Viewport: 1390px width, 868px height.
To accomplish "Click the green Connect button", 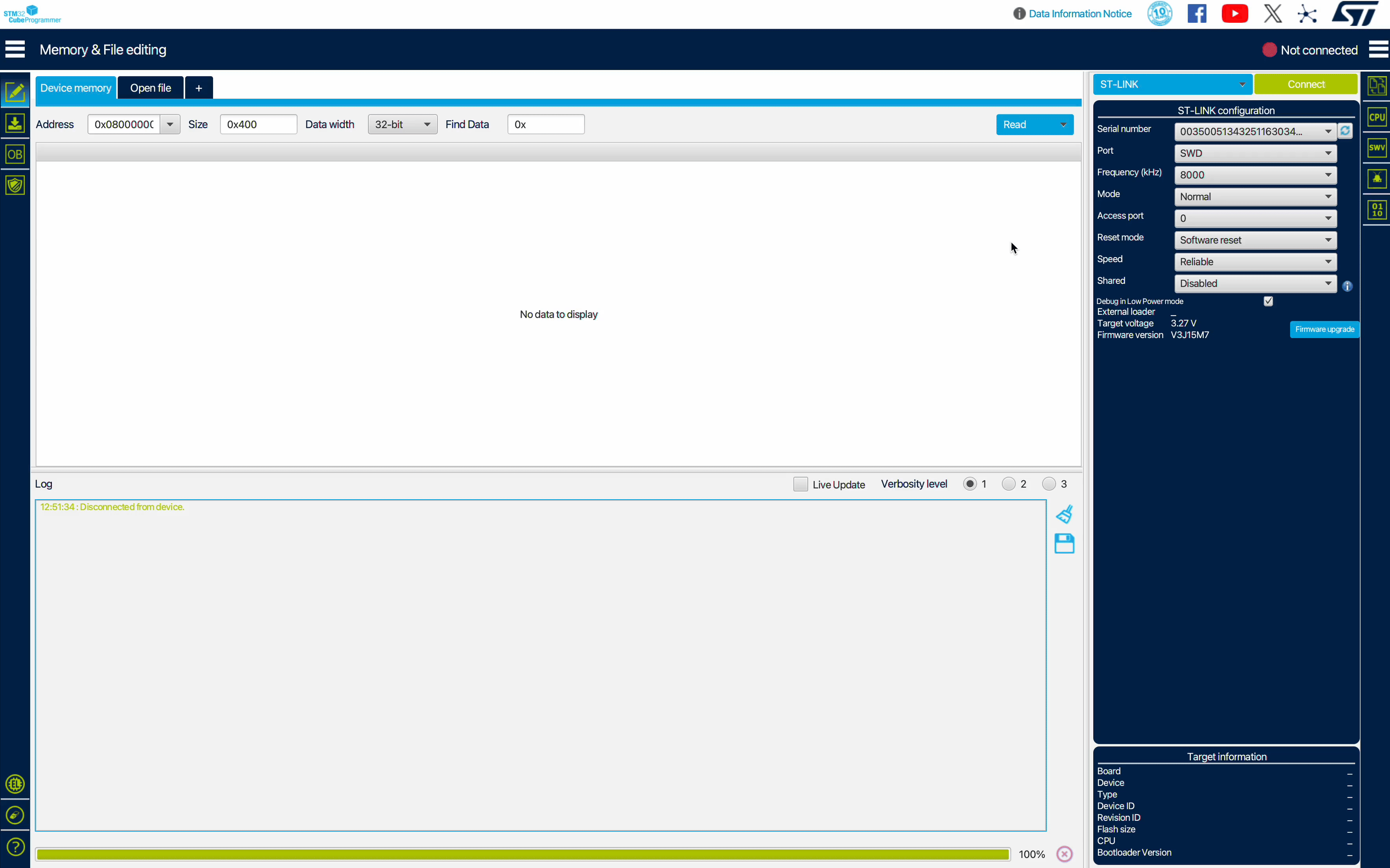I will click(x=1305, y=85).
